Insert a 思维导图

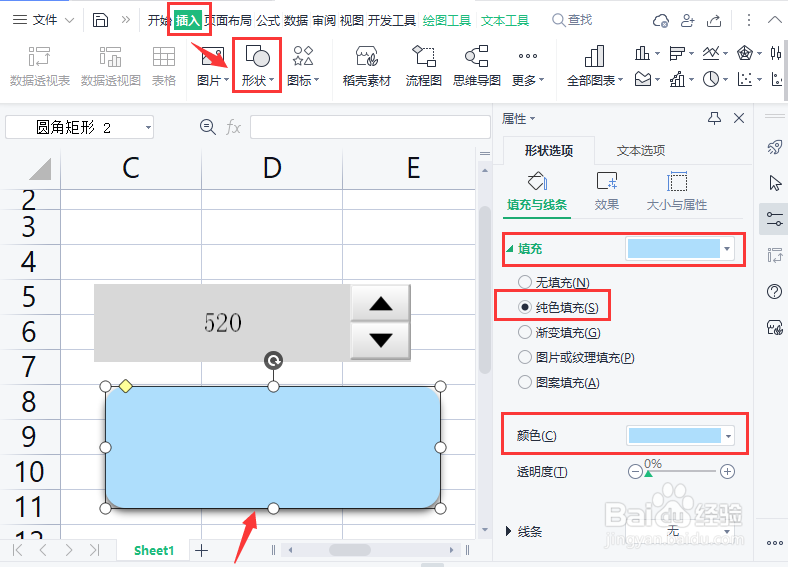coord(476,66)
